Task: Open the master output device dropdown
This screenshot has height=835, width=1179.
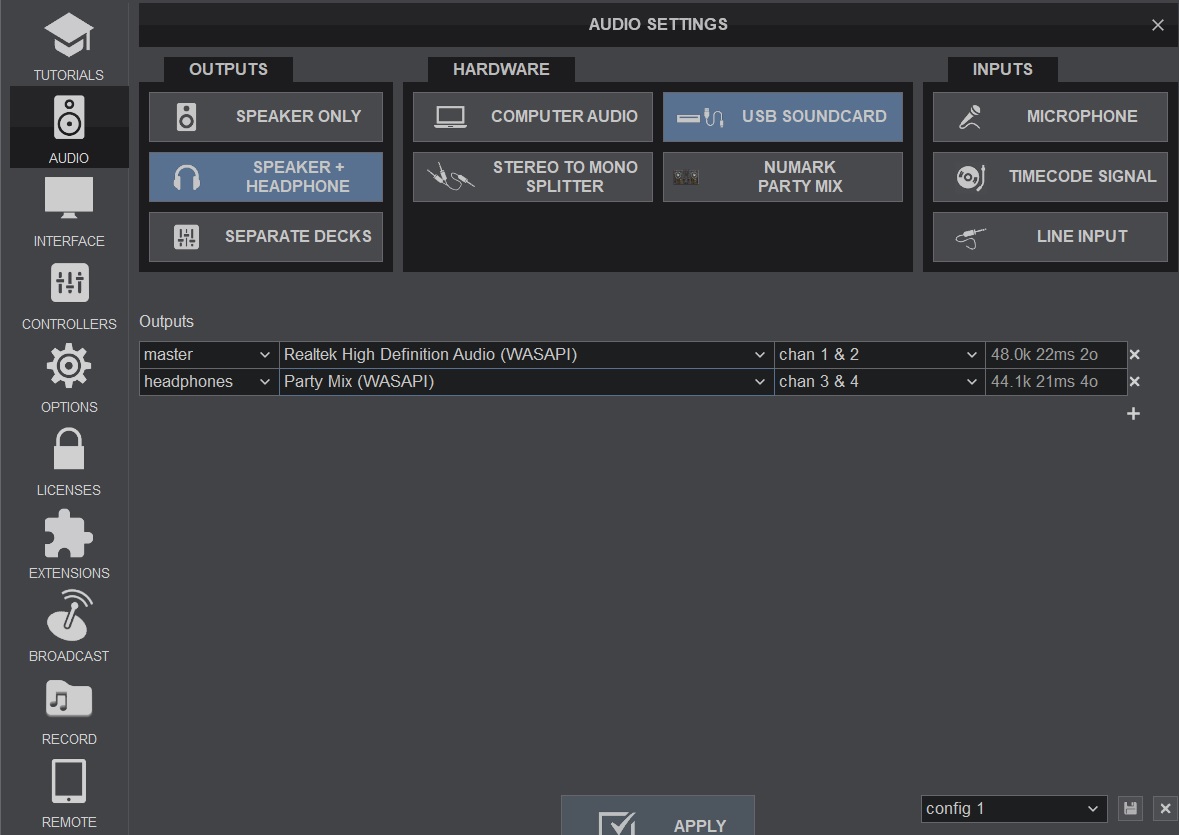Action: pos(525,354)
